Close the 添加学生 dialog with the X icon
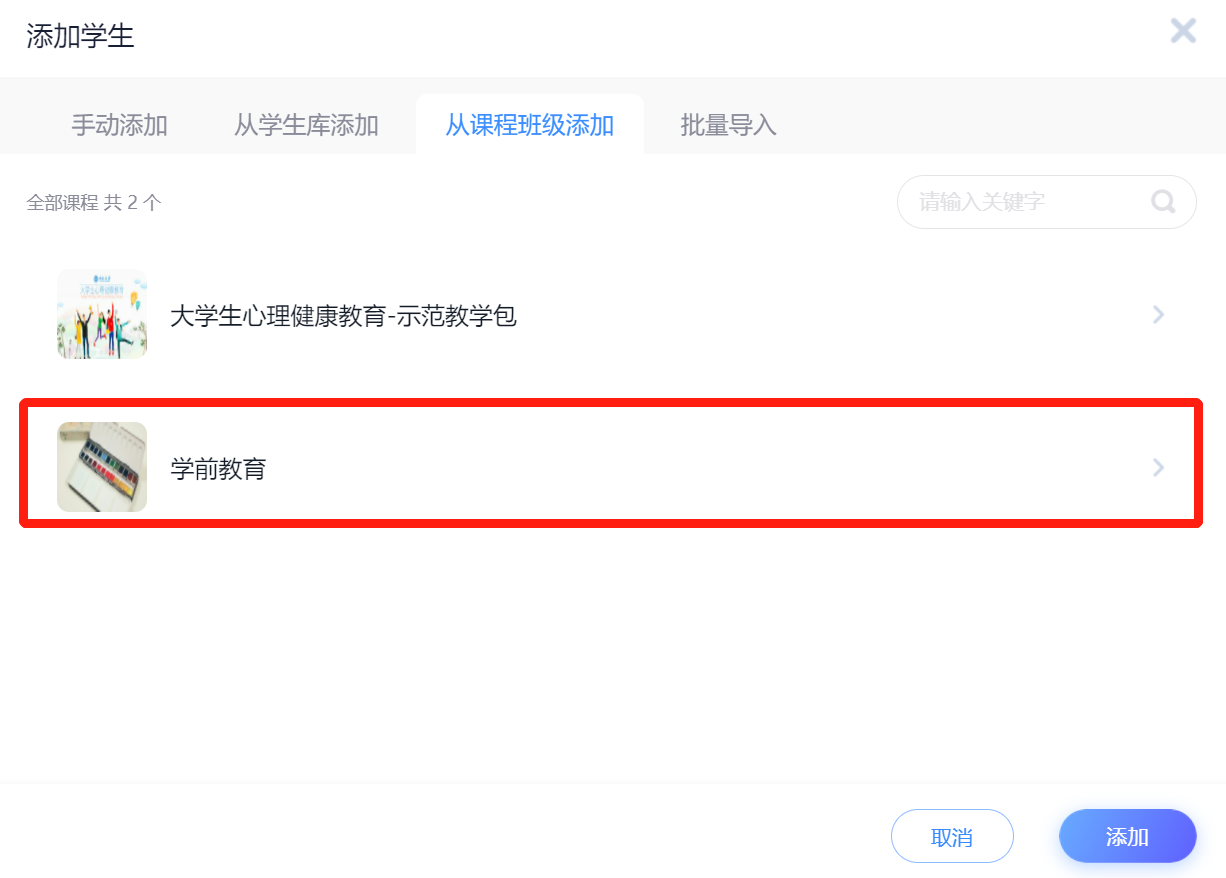The width and height of the screenshot is (1226, 878). pyautogui.click(x=1183, y=31)
